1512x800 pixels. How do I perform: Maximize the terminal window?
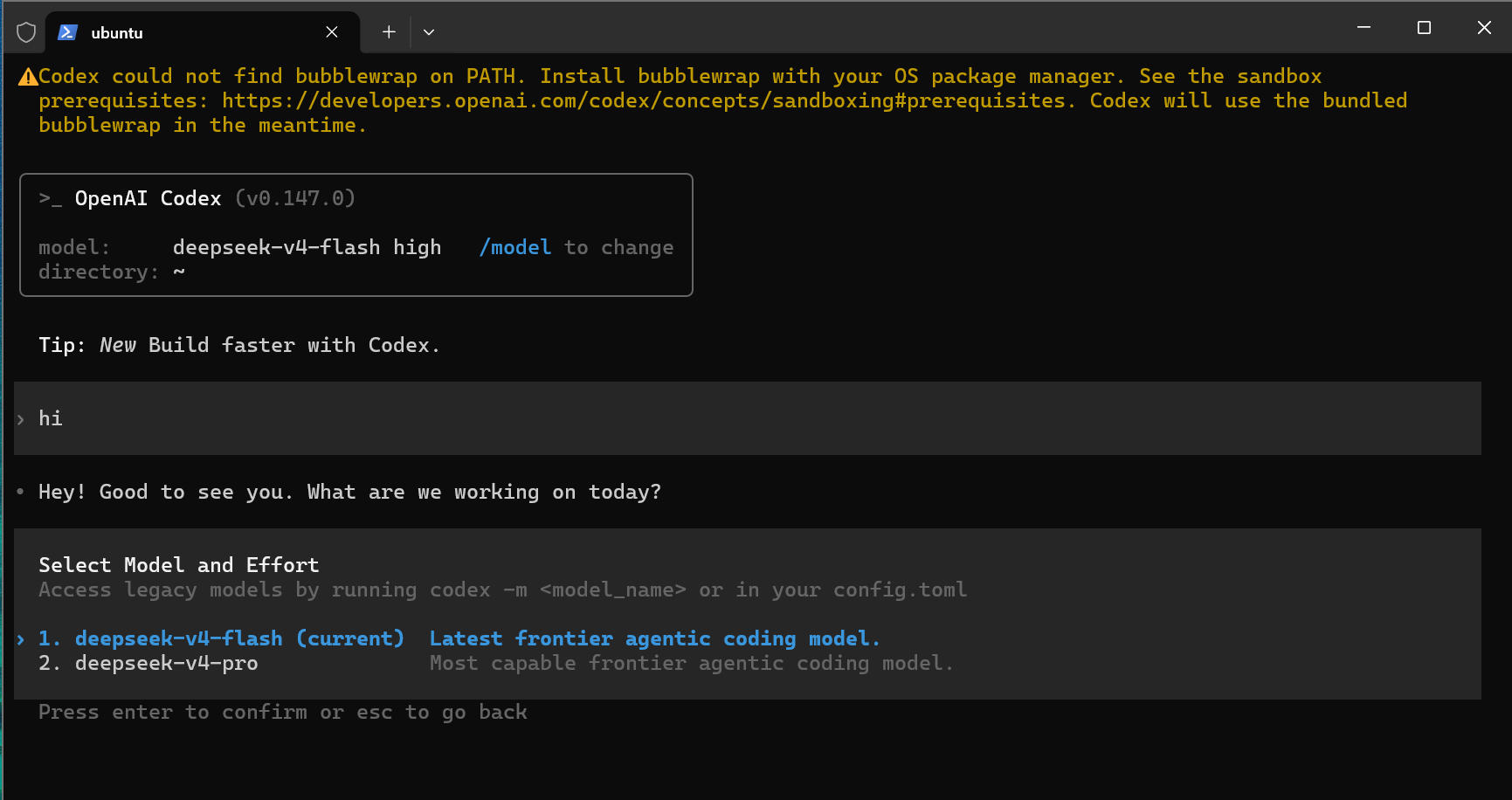pos(1424,28)
